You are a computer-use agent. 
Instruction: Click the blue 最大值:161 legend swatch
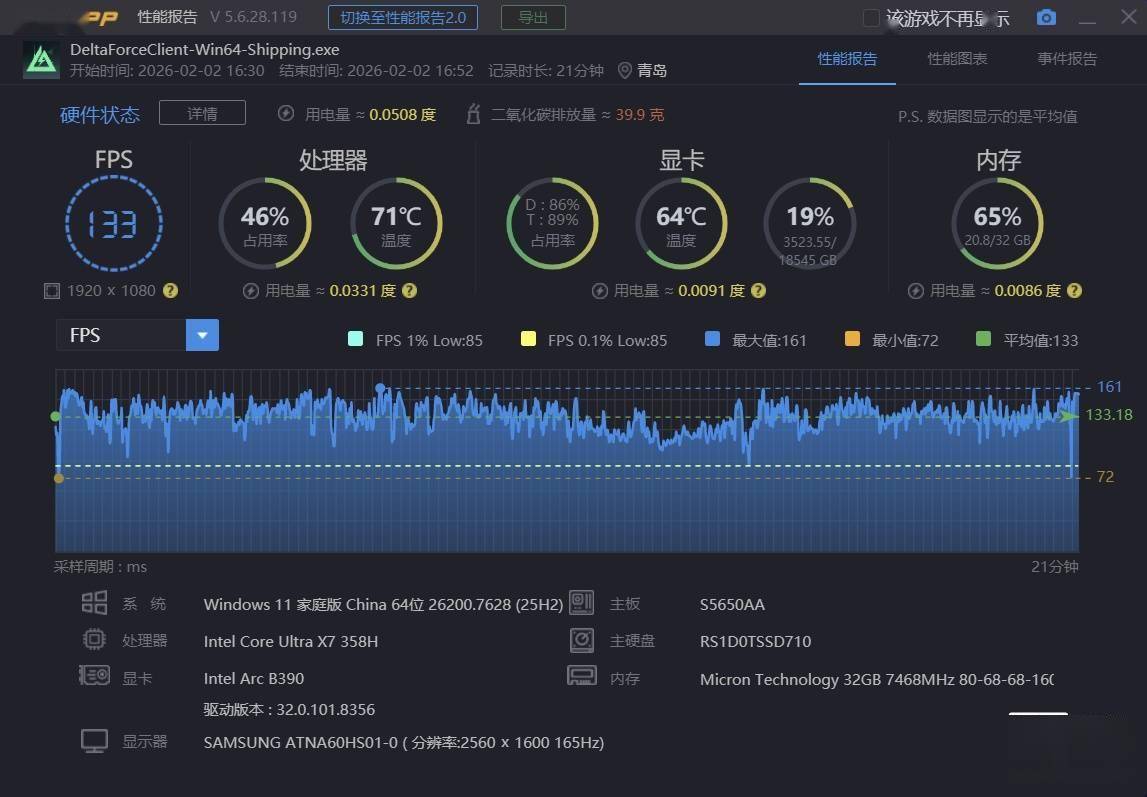(712, 340)
